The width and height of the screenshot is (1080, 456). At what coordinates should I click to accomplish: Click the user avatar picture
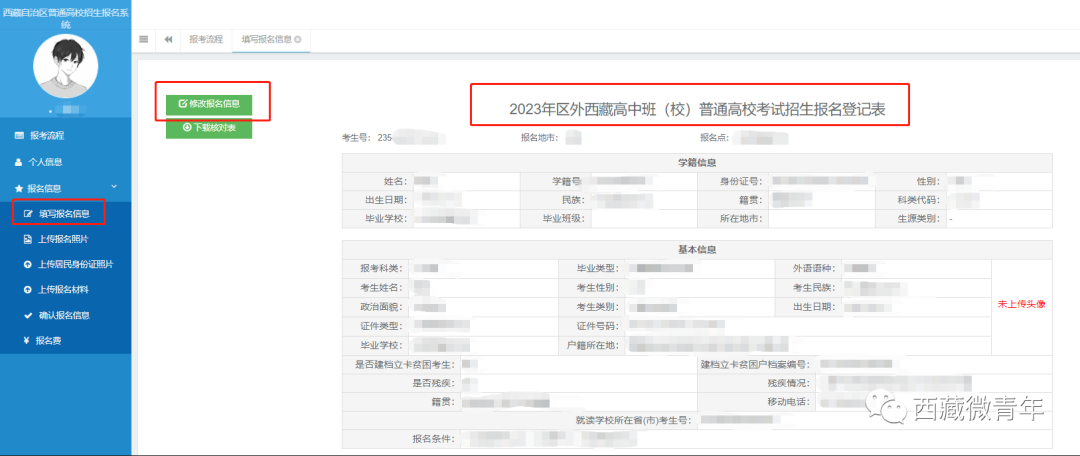pyautogui.click(x=66, y=63)
